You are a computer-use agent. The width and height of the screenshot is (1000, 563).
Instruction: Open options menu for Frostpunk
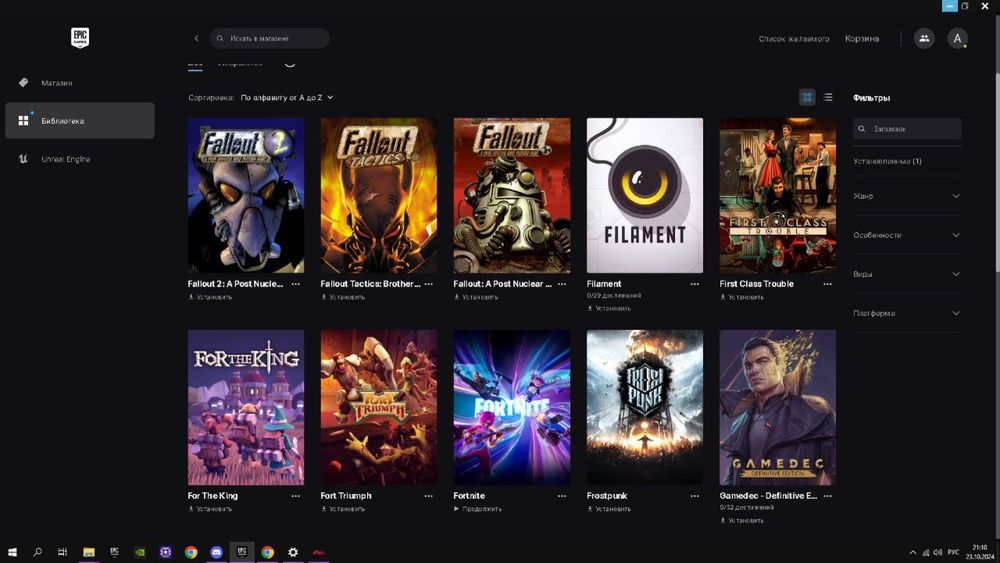pos(695,495)
